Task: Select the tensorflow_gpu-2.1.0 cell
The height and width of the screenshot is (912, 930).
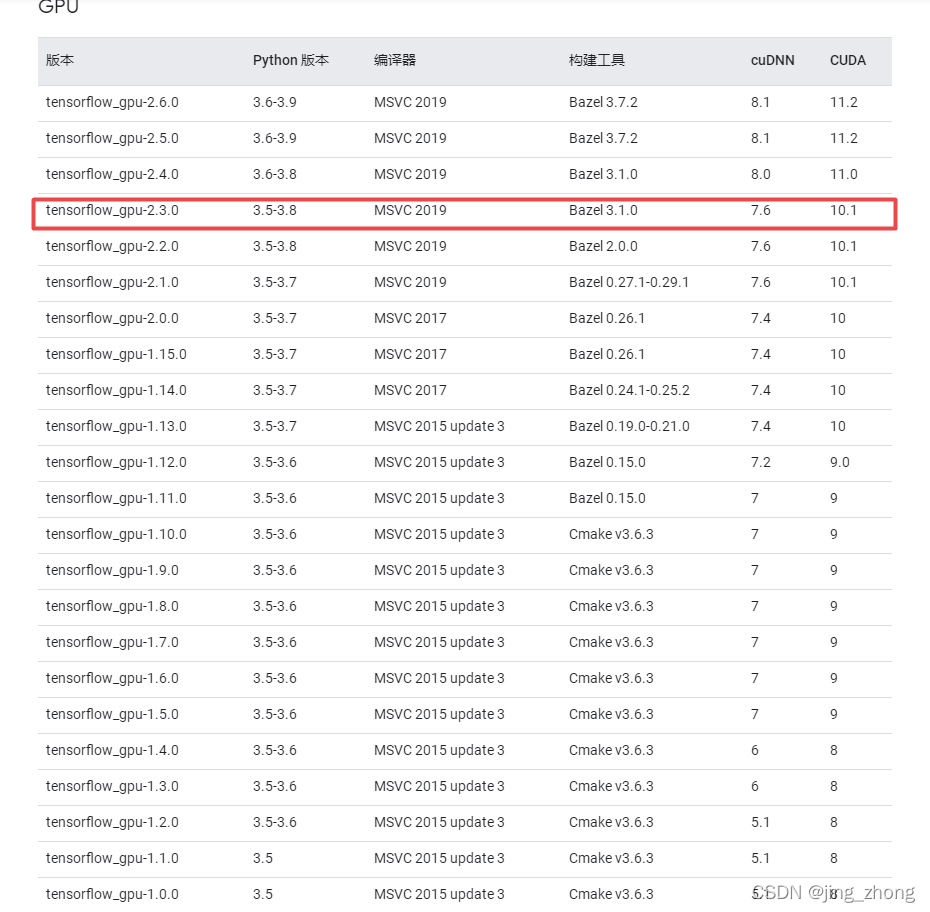Action: pyautogui.click(x=112, y=282)
